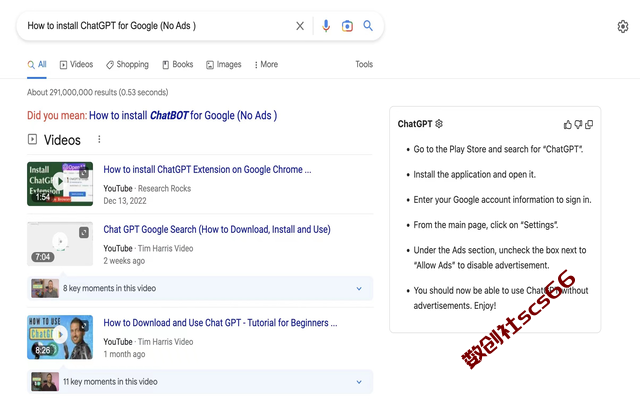Expand the 8 key moments row
640x400 pixels.
[200, 288]
